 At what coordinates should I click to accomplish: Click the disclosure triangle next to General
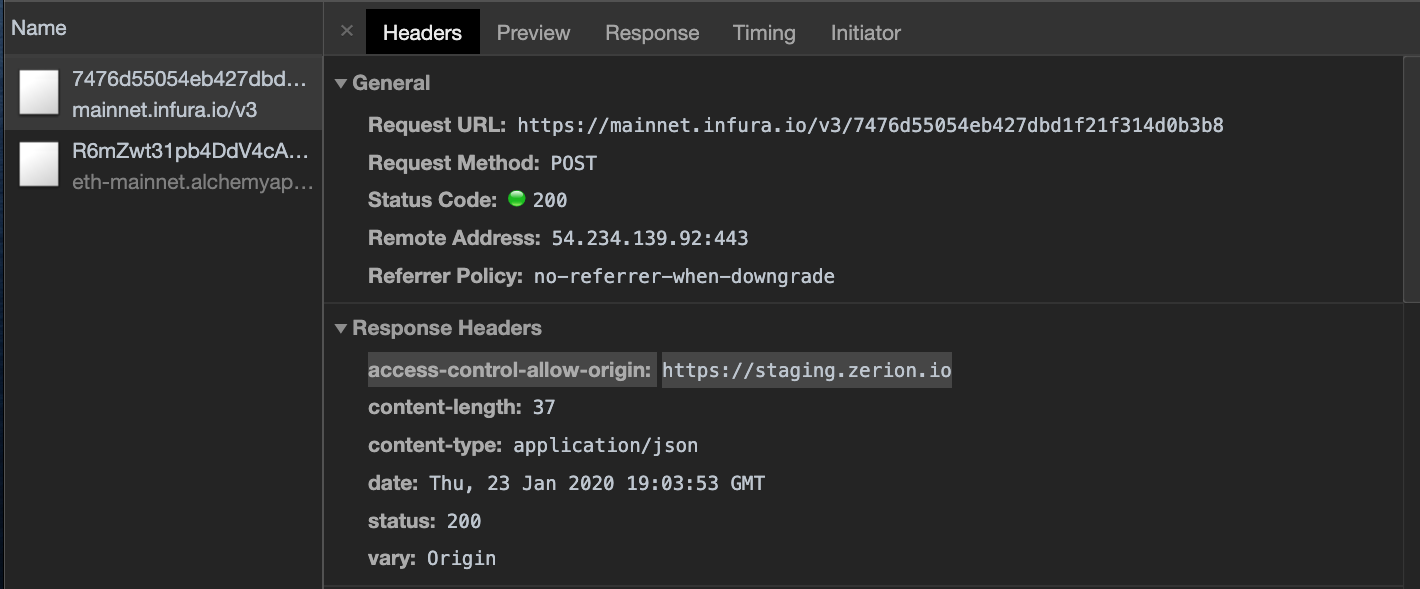[340, 83]
